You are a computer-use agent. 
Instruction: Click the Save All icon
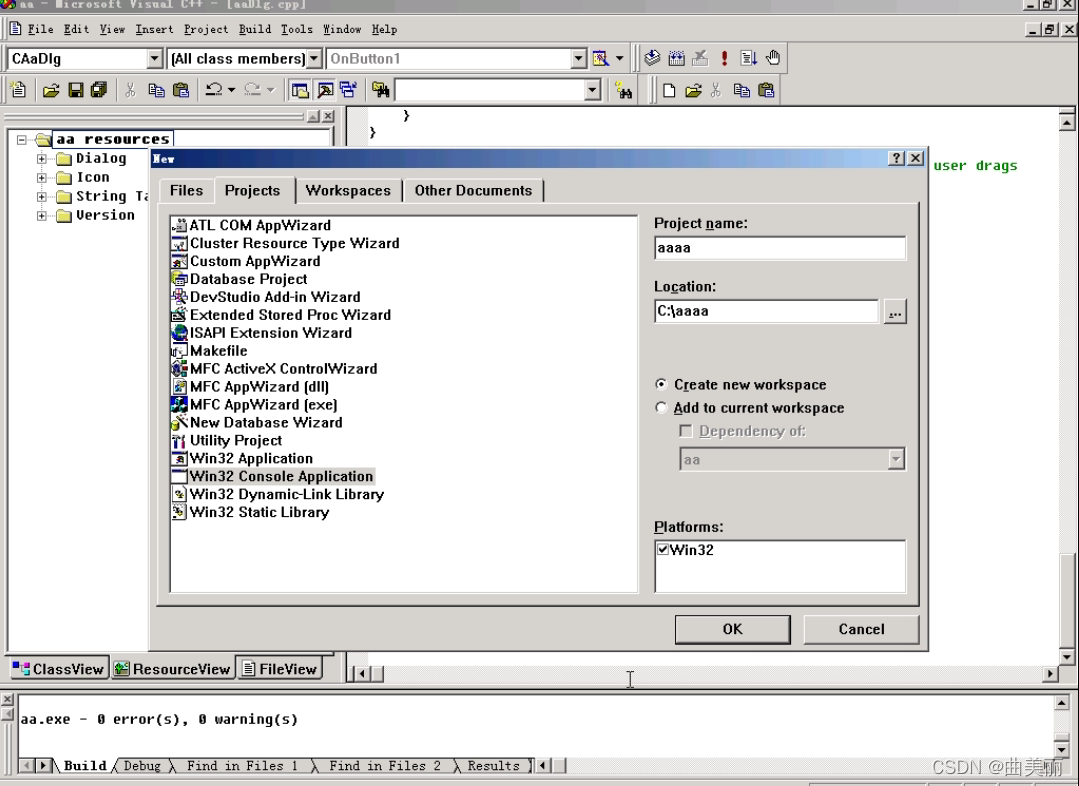(x=99, y=90)
